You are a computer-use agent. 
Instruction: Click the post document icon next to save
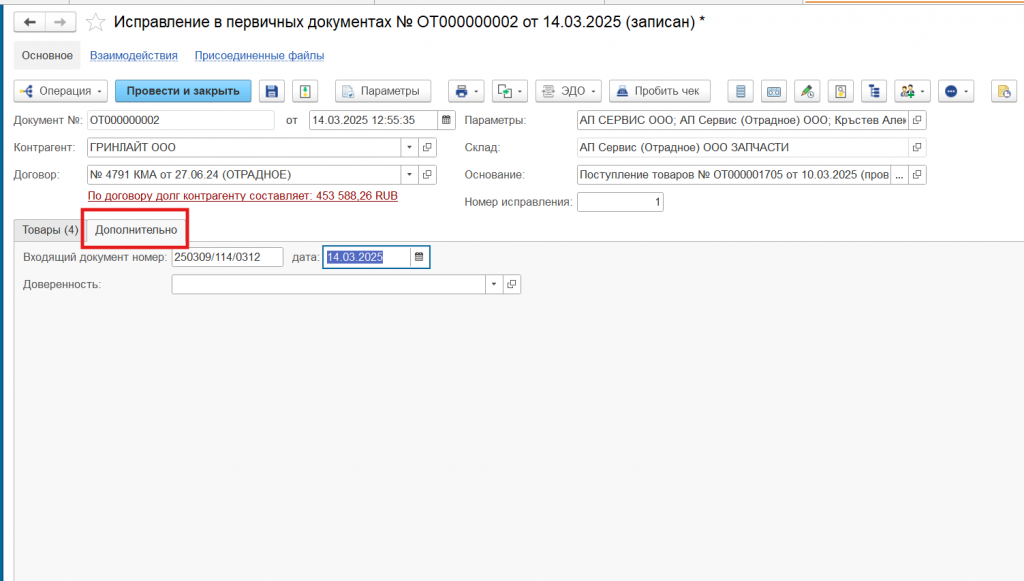click(303, 91)
